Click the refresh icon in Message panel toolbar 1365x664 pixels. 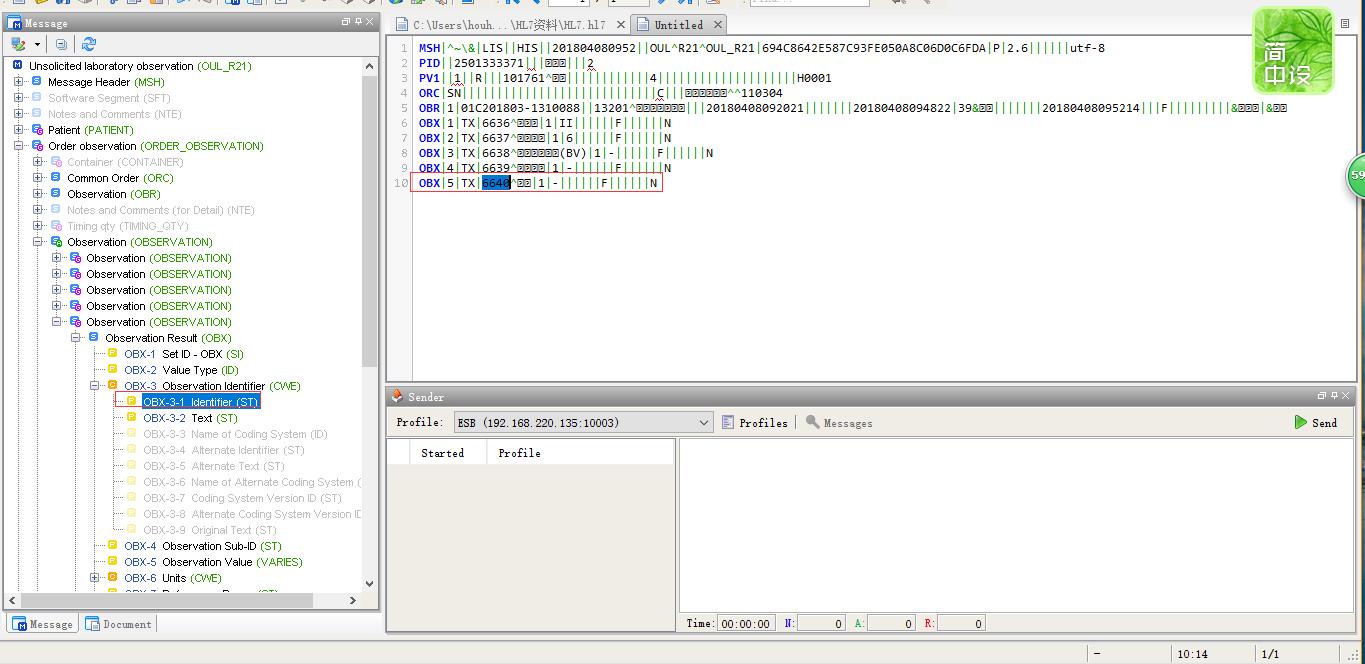coord(89,44)
